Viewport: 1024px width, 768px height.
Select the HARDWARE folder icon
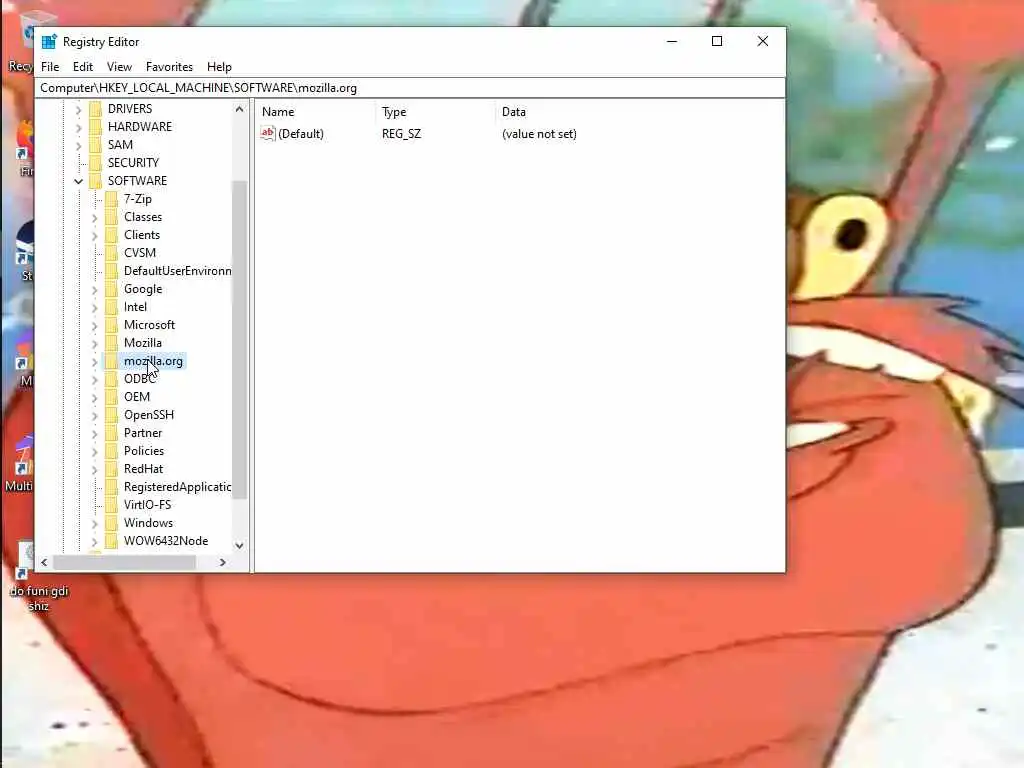point(95,127)
